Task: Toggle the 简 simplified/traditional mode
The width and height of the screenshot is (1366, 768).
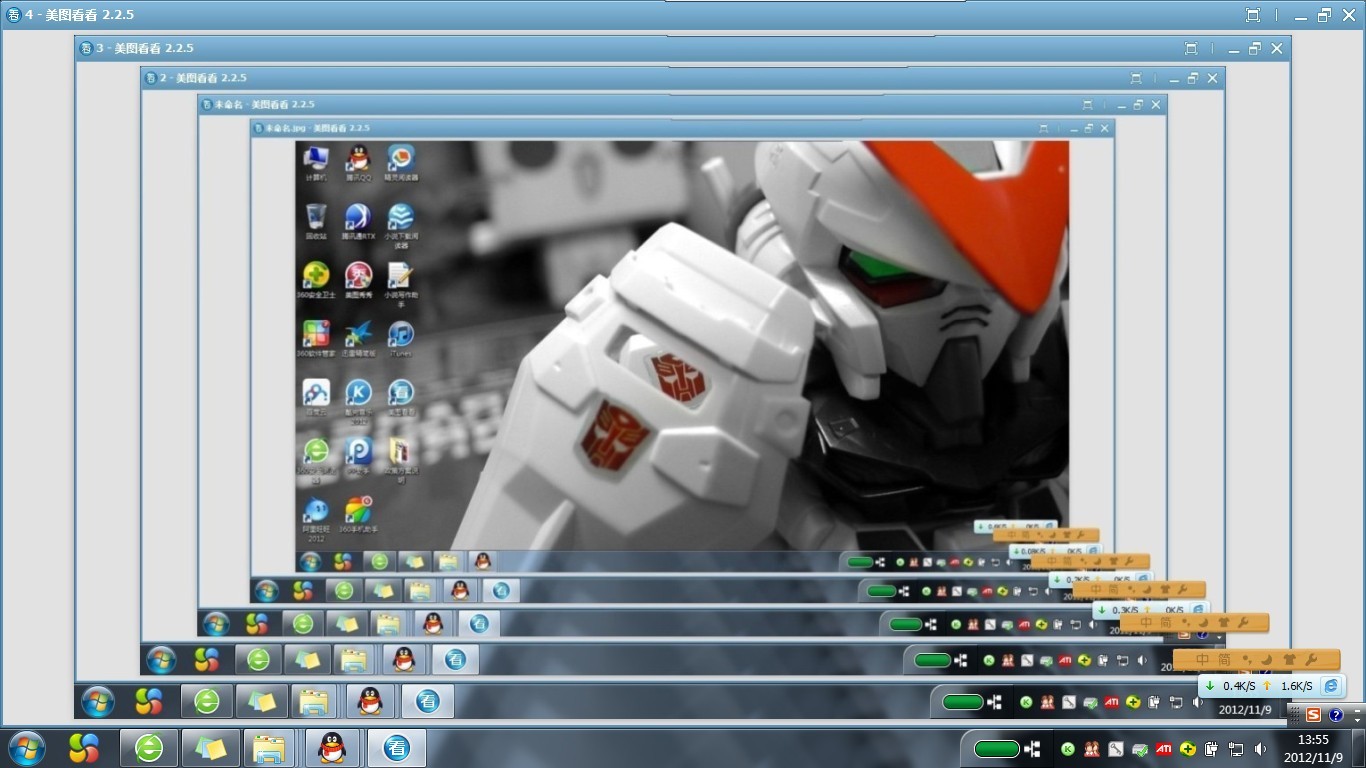Action: tap(1224, 660)
